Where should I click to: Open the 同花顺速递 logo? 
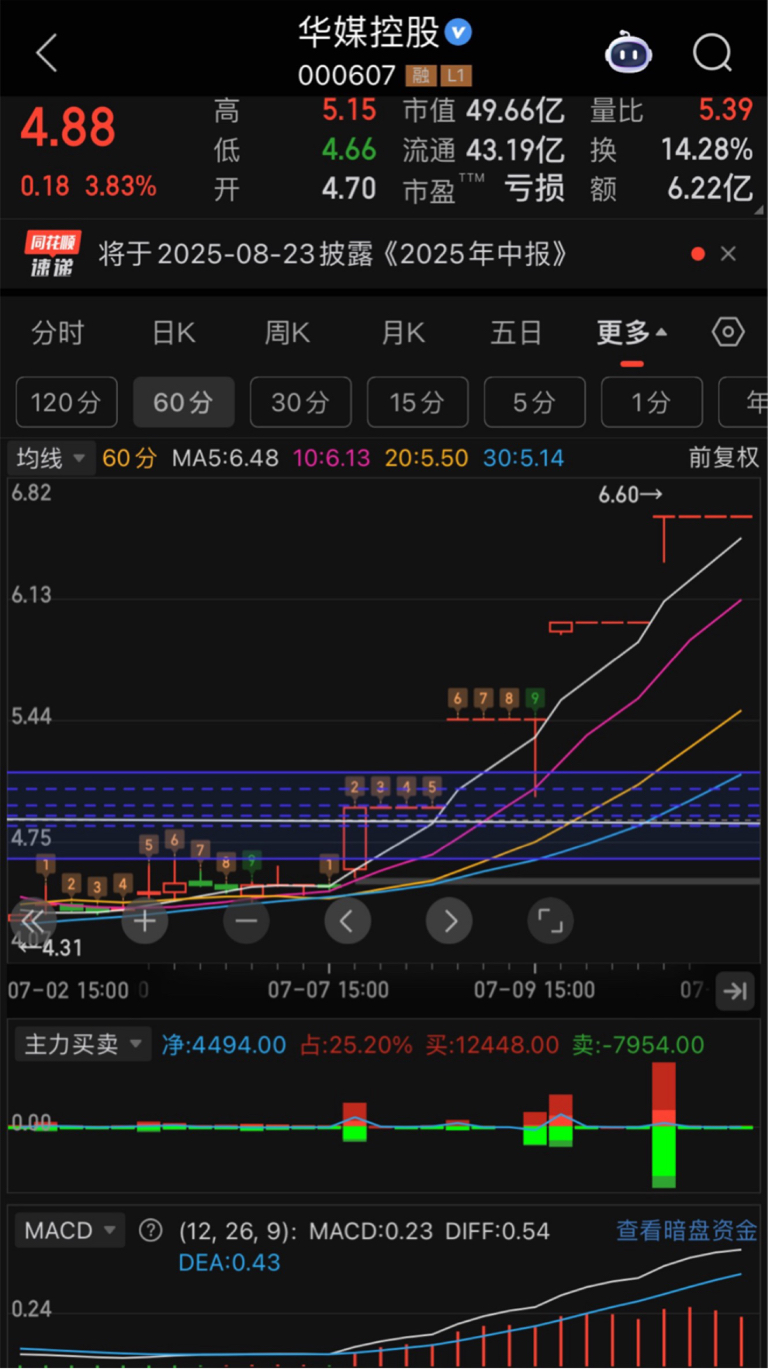(53, 254)
